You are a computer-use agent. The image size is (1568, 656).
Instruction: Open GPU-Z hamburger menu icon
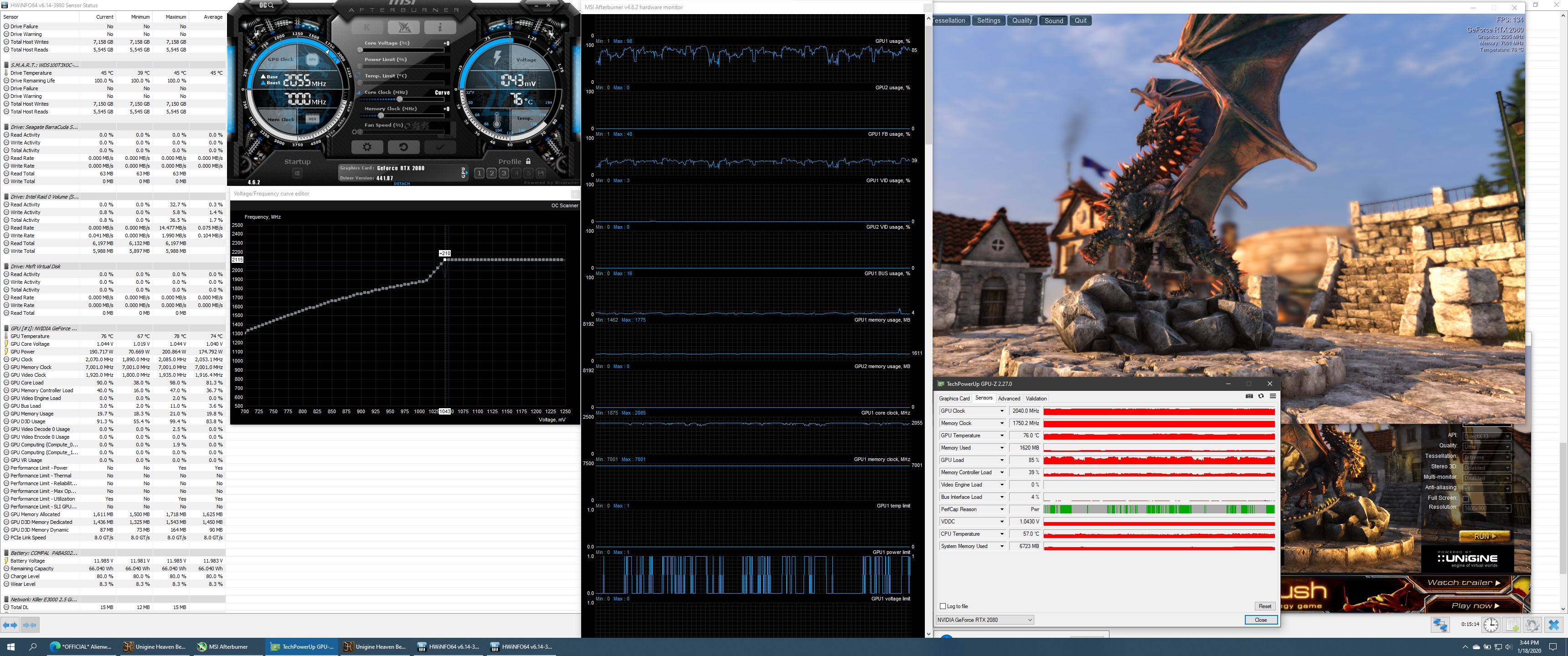pyautogui.click(x=1272, y=396)
